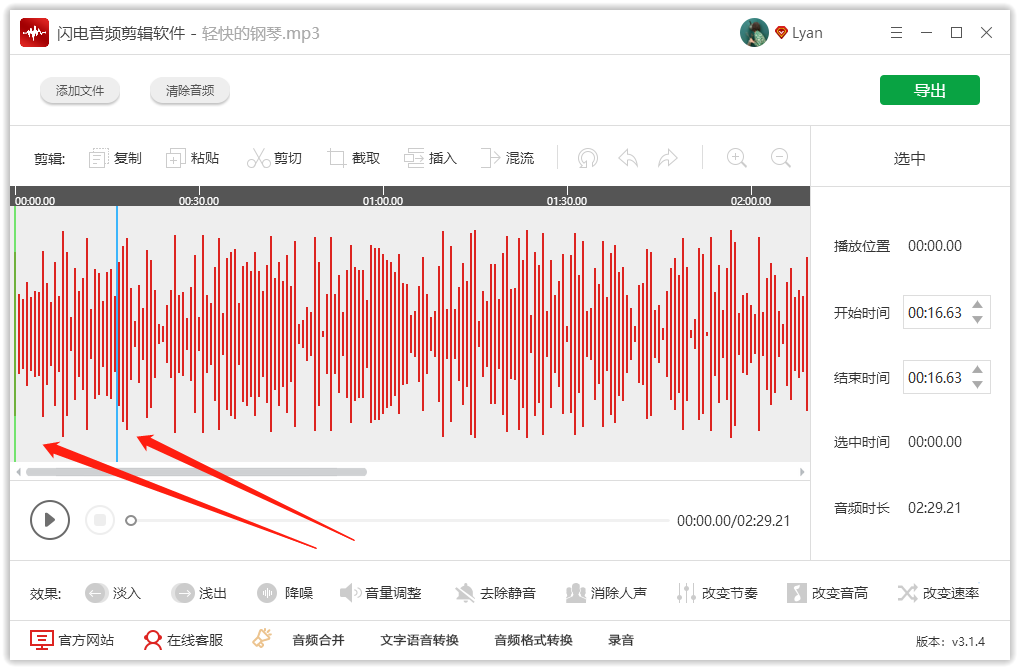Screen dimensions: 1020x670
Task: Switch to the 选中 panel
Action: tap(909, 158)
